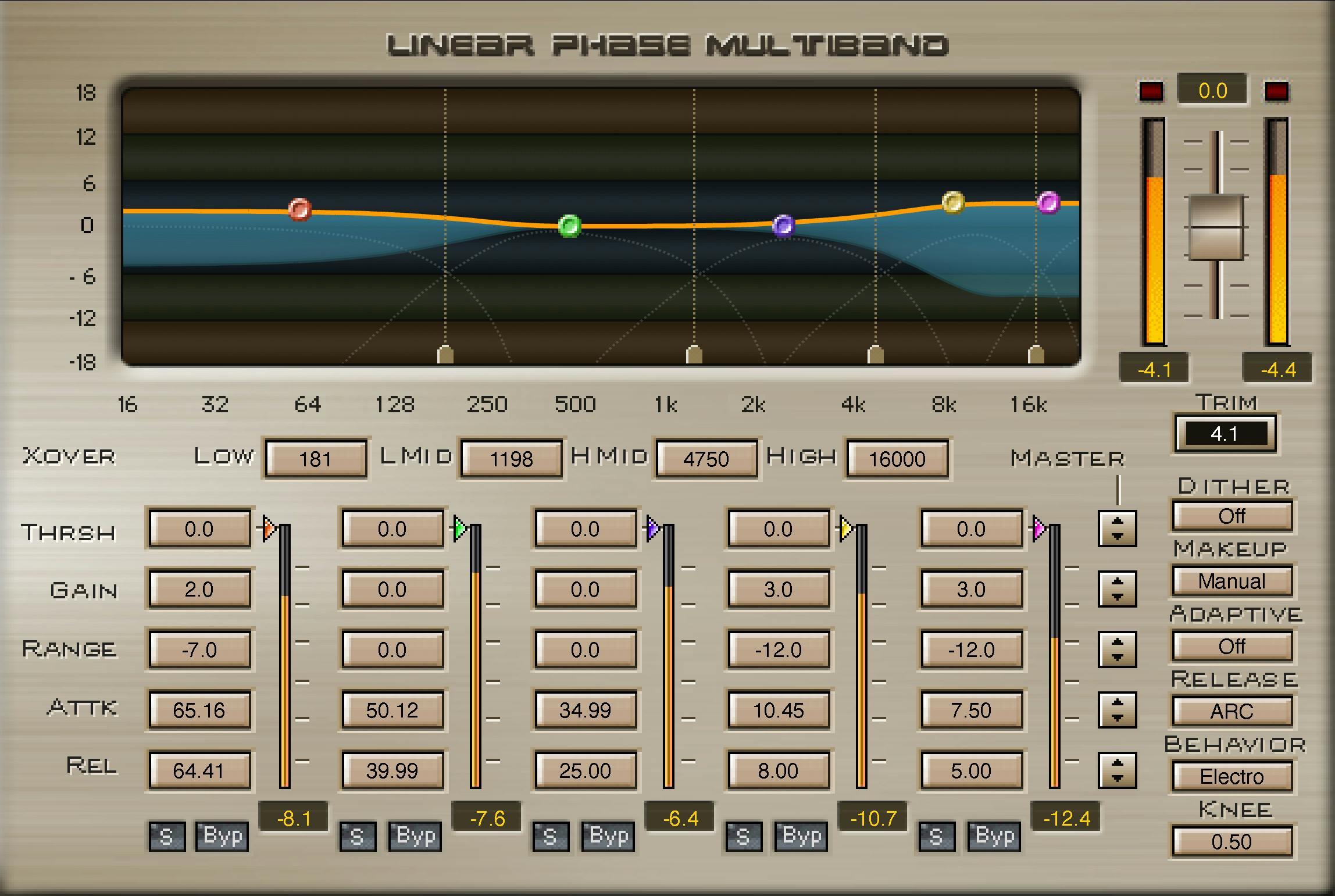Select the green low-mid band node
1335x896 pixels.
tap(568, 227)
